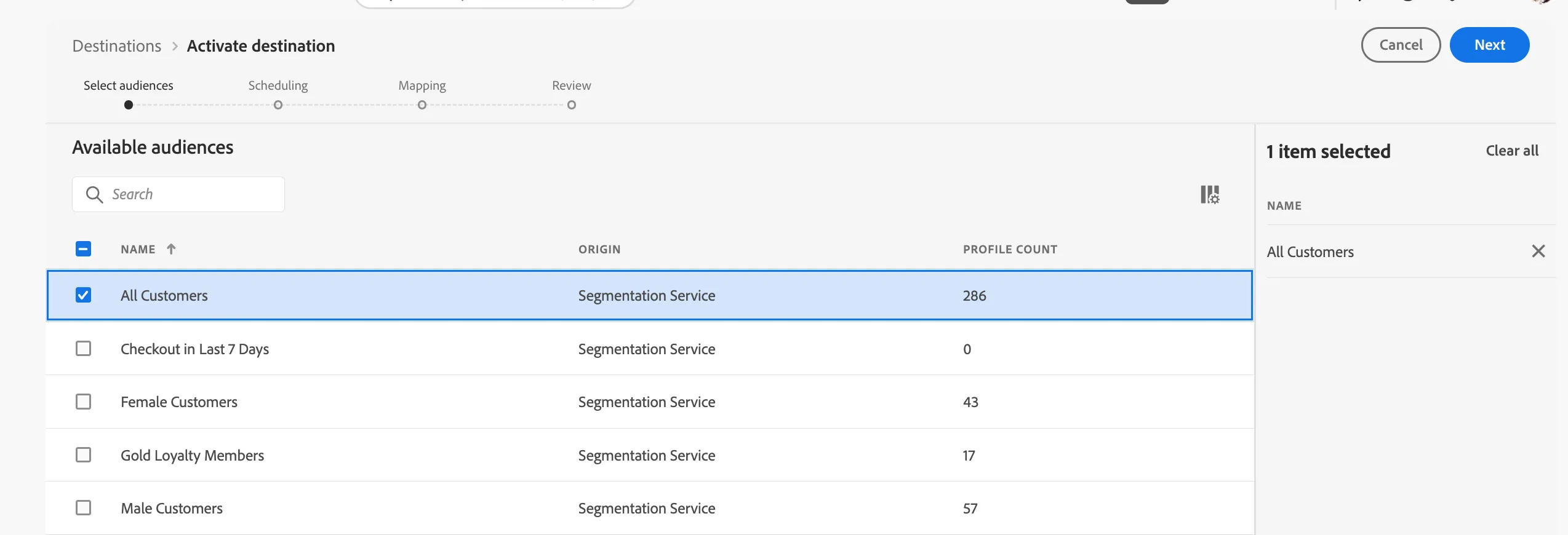Screen dimensions: 1568x535
Task: Enable the Male Customers checkbox
Action: coord(83,508)
